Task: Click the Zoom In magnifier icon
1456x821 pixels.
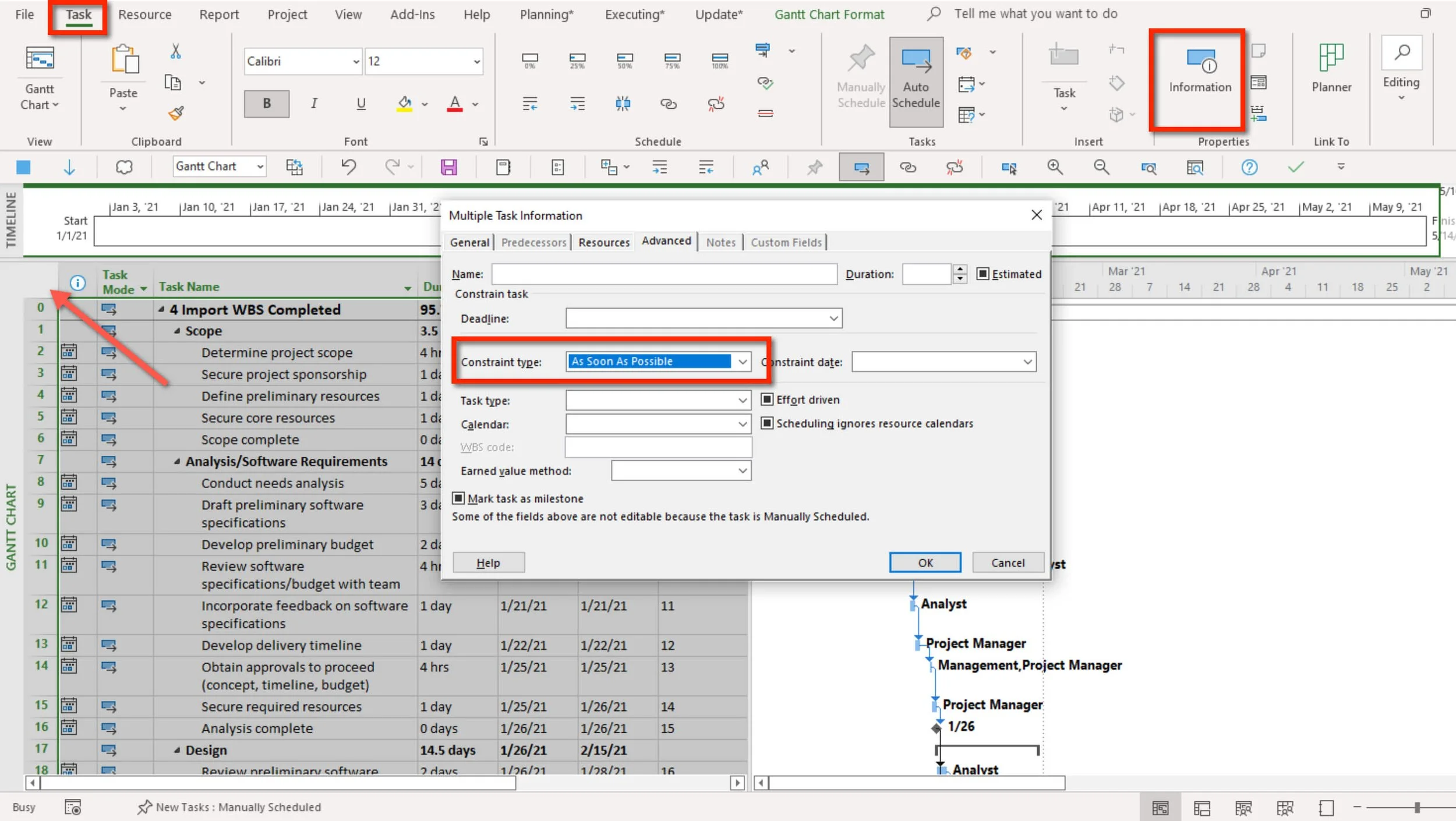Action: click(x=1055, y=168)
